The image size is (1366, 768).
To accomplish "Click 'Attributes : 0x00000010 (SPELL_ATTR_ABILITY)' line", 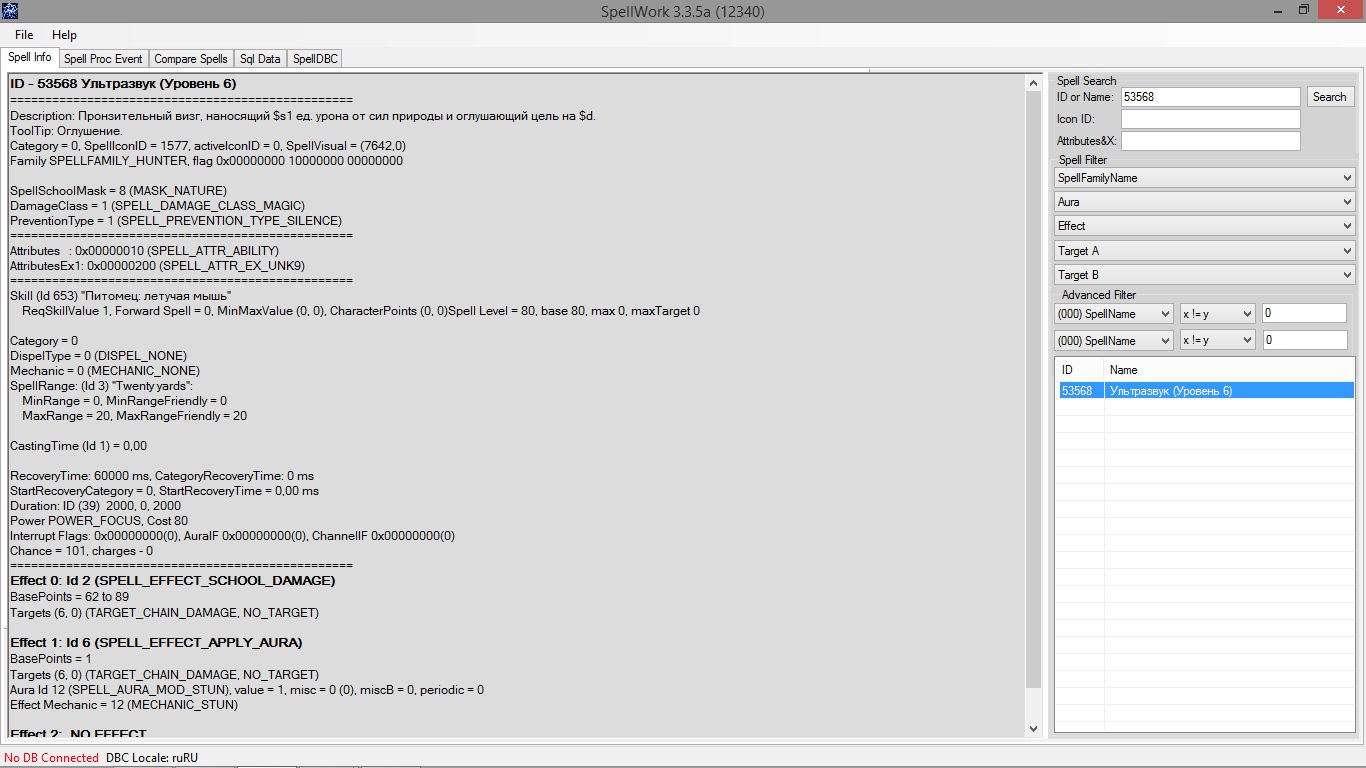I will 144,251.
